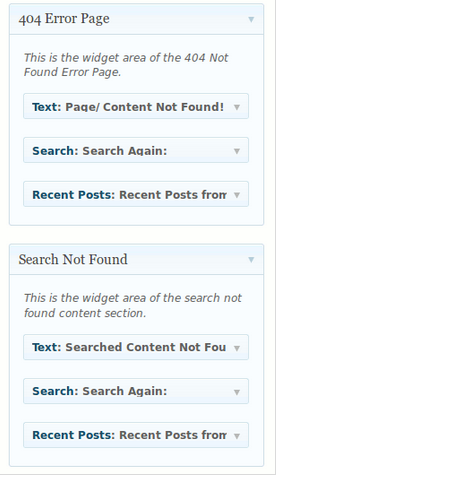
Task: Click empty area below widgets in 404 Error Page panel
Action: [x=136, y=216]
